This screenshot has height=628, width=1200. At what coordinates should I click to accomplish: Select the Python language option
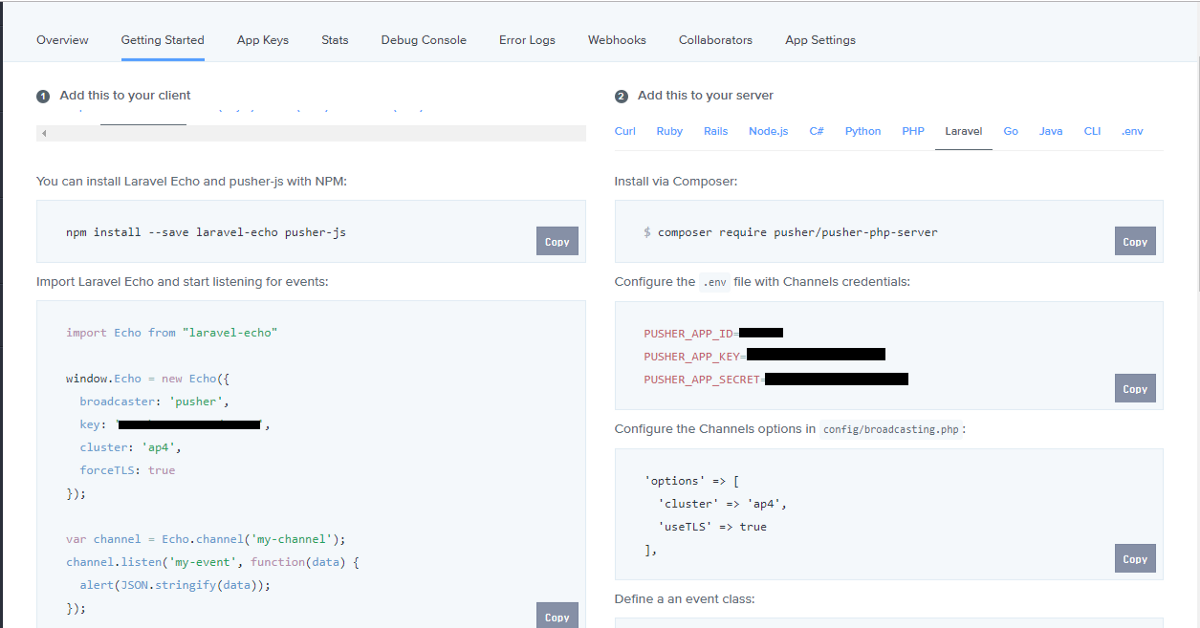(862, 131)
